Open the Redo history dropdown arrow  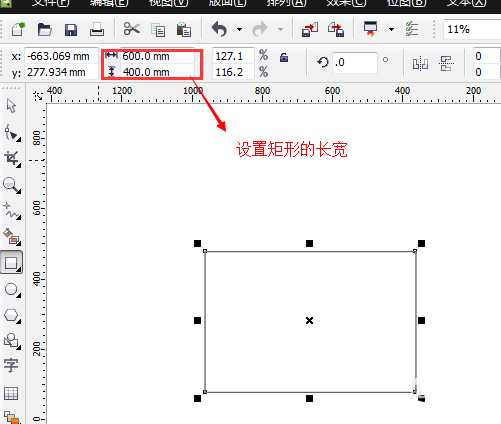point(280,29)
